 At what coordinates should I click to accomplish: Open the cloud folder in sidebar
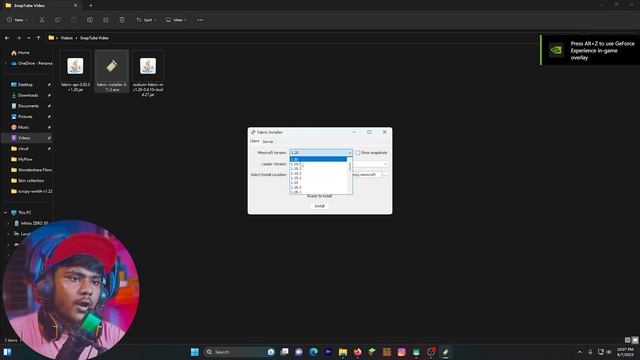point(23,149)
